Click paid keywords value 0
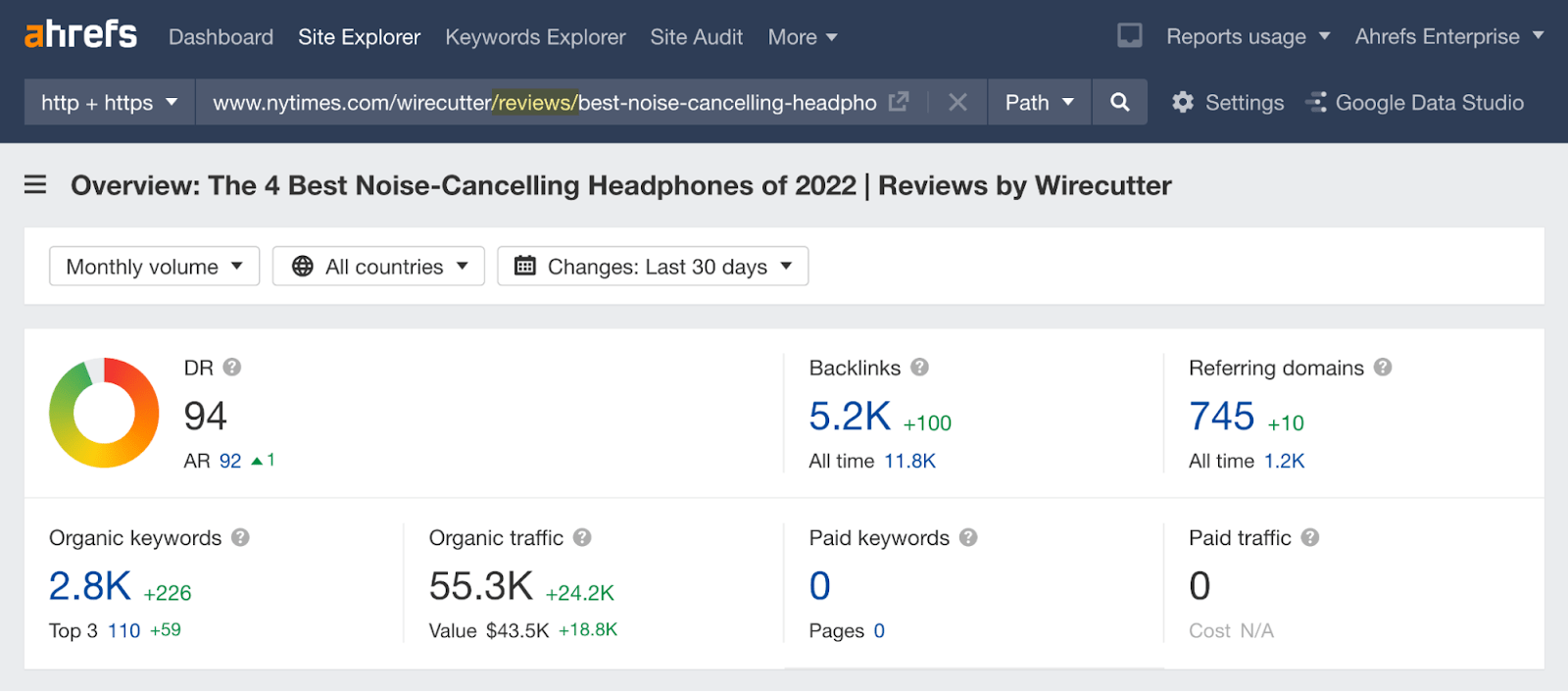 [x=820, y=586]
